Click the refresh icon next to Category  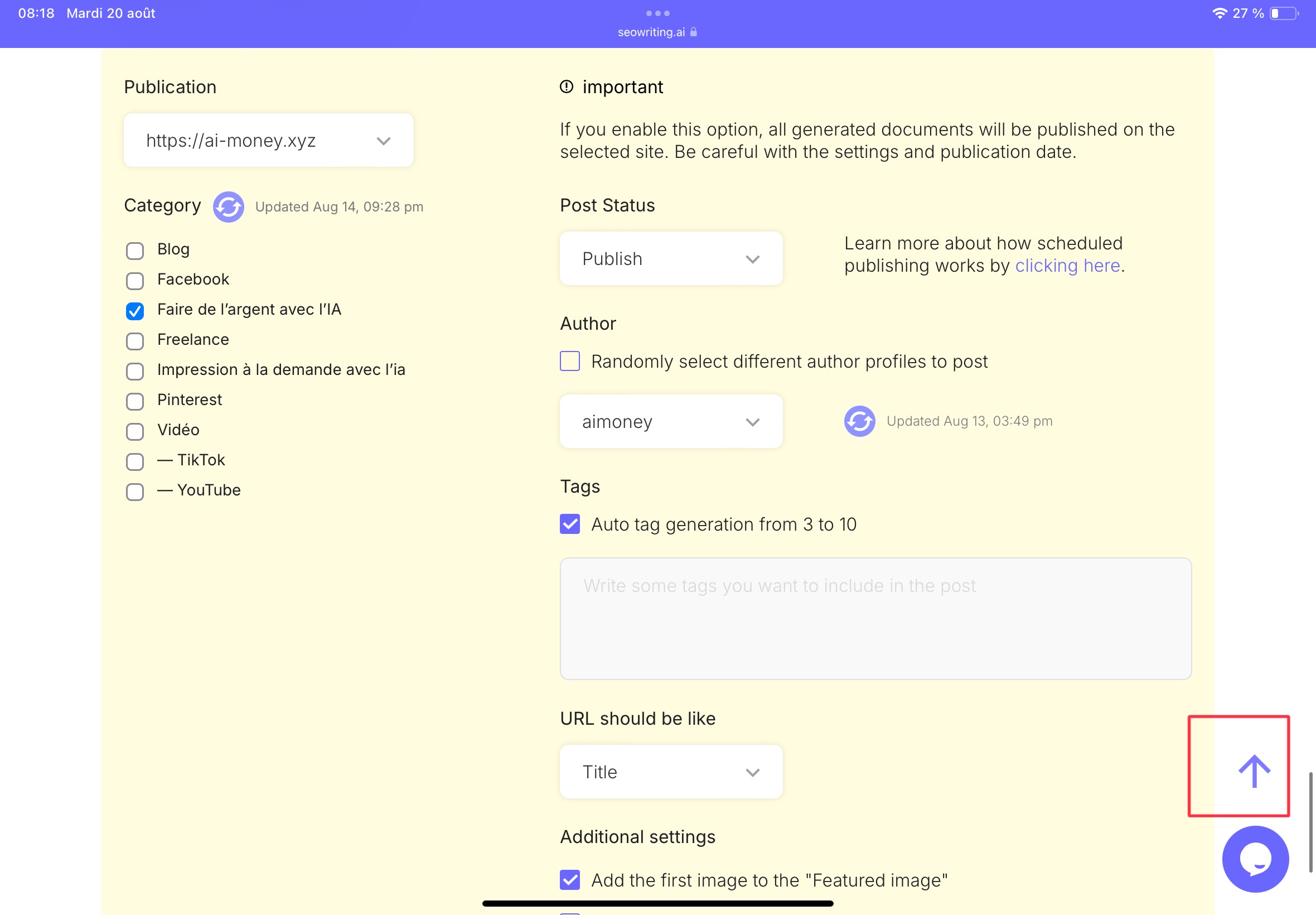click(227, 206)
